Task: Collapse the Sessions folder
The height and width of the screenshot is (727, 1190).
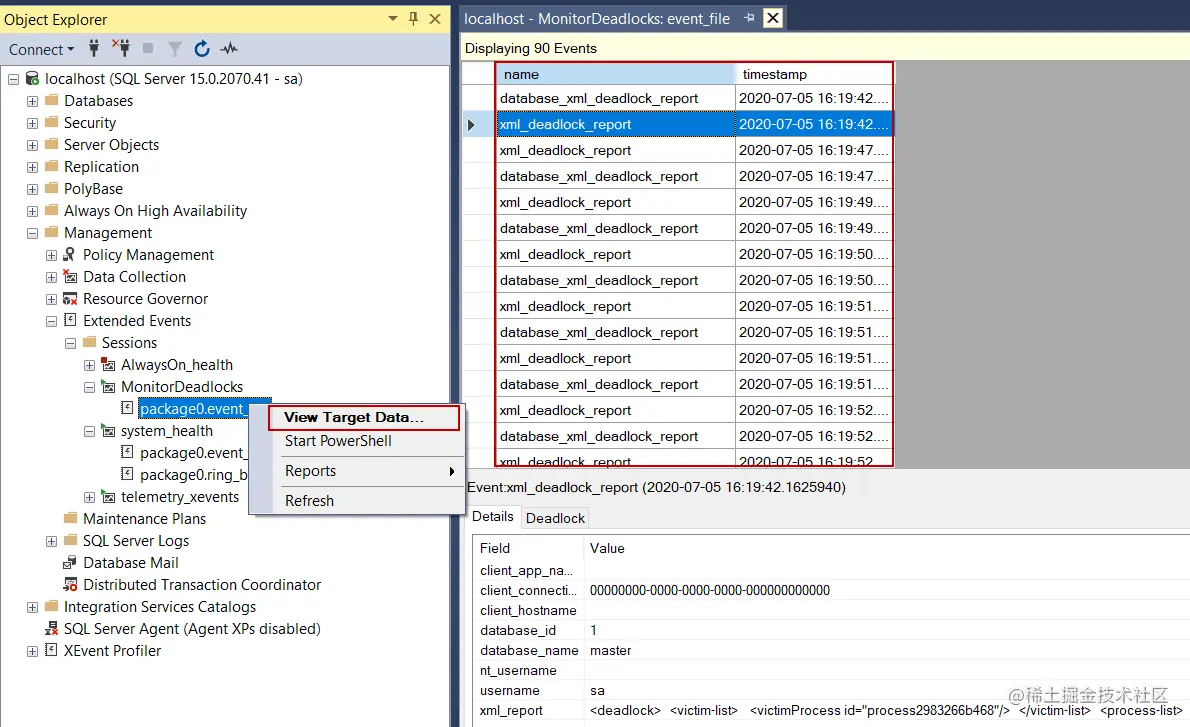Action: (70, 343)
